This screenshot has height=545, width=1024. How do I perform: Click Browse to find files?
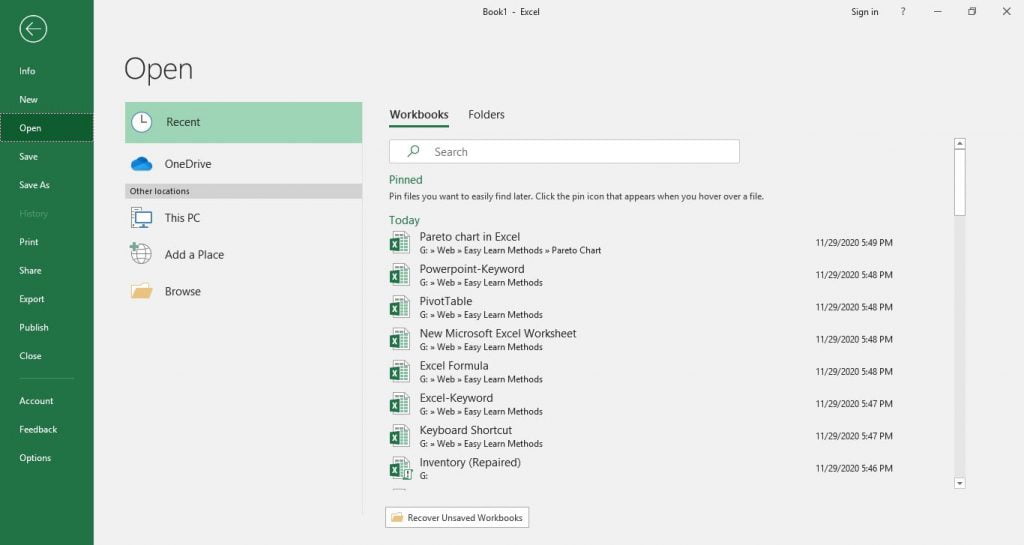point(244,291)
